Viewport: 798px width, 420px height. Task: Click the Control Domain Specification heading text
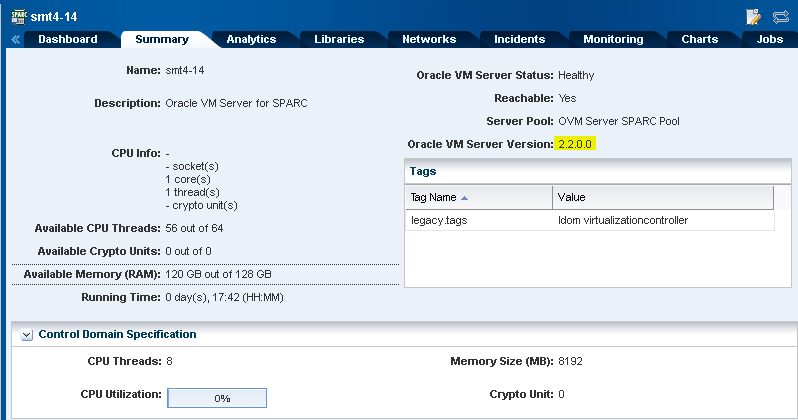tap(118, 334)
